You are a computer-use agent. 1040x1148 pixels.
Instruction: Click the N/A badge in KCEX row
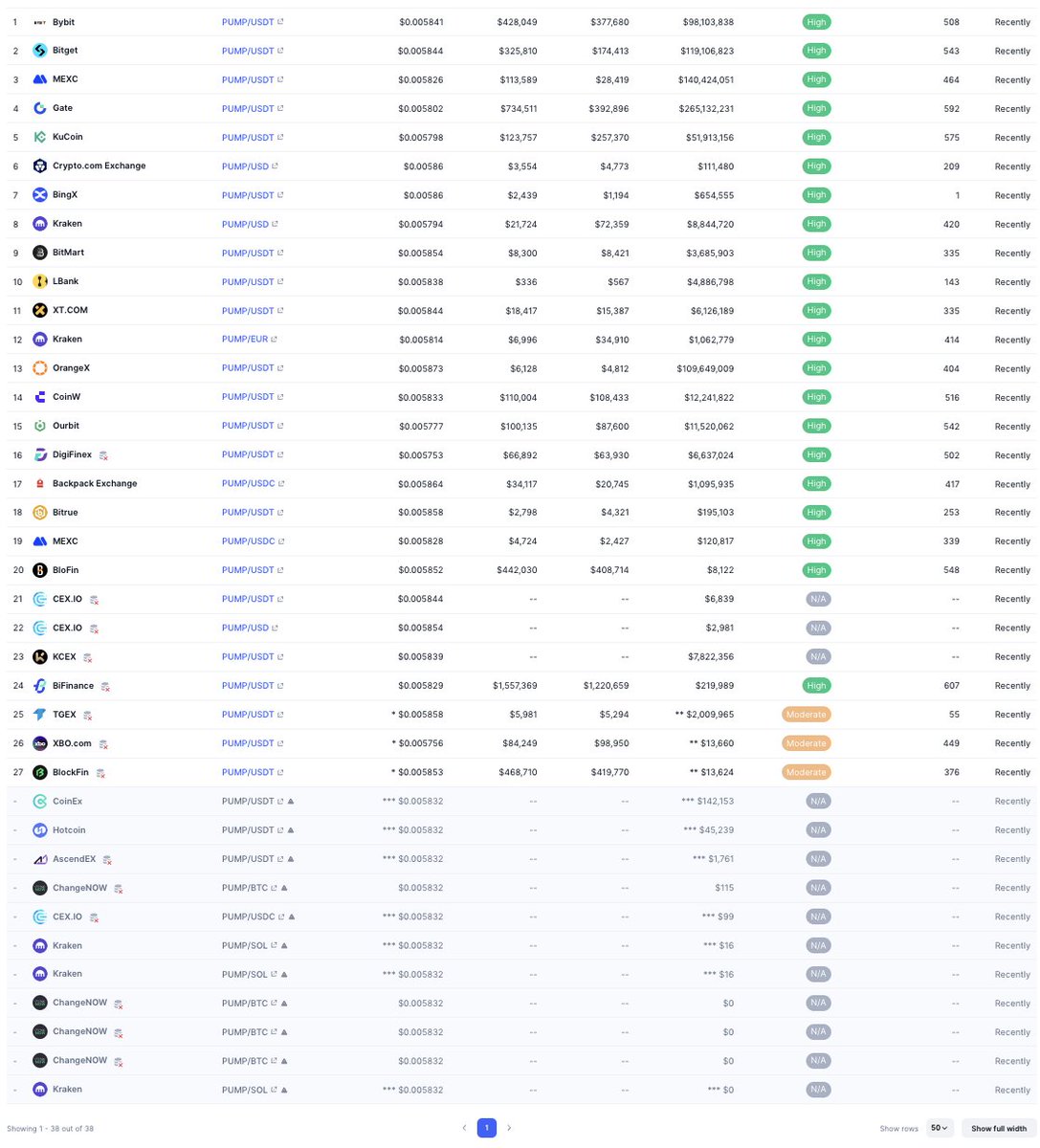(x=817, y=657)
